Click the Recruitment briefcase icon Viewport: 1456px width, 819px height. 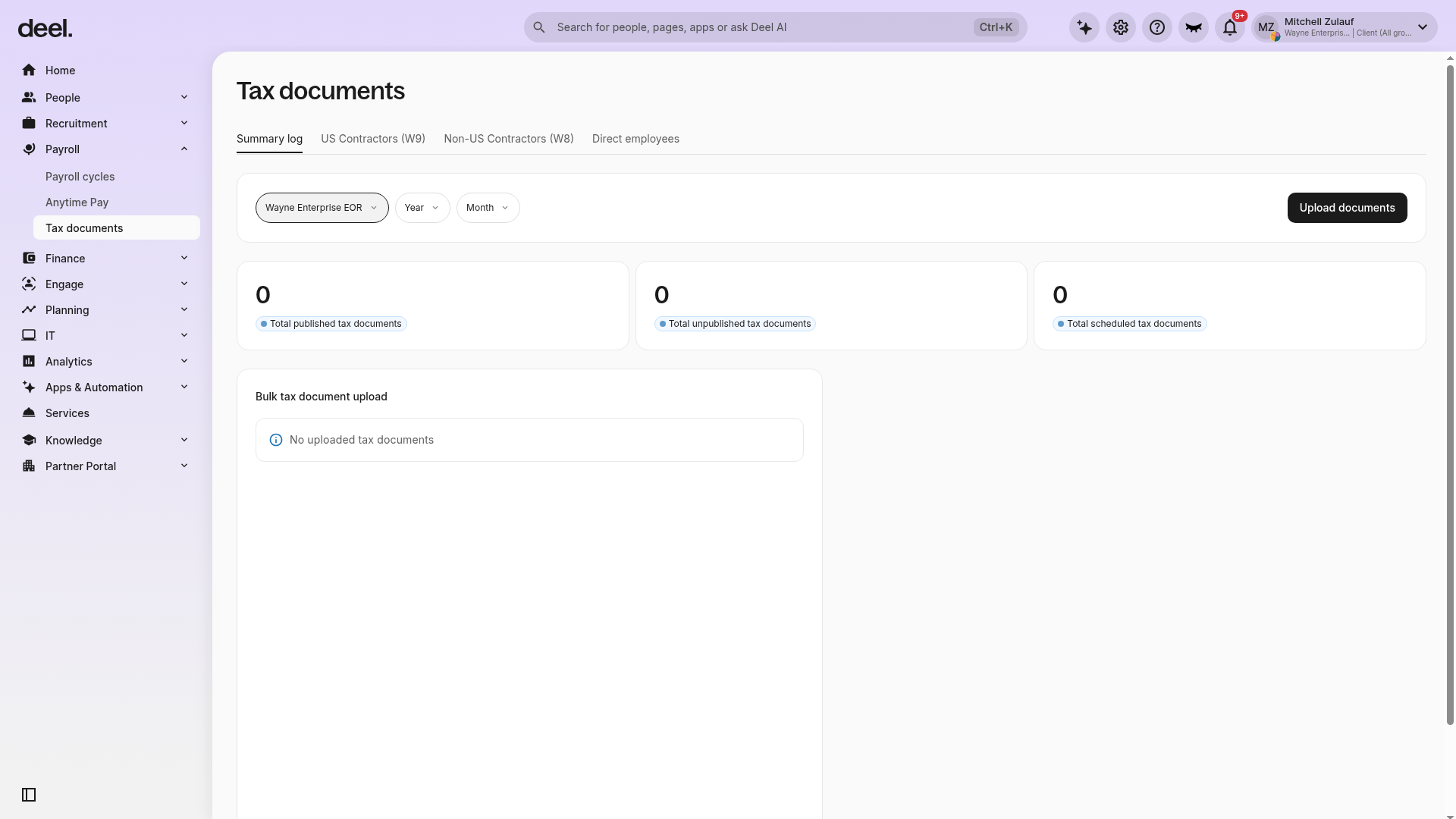point(29,123)
